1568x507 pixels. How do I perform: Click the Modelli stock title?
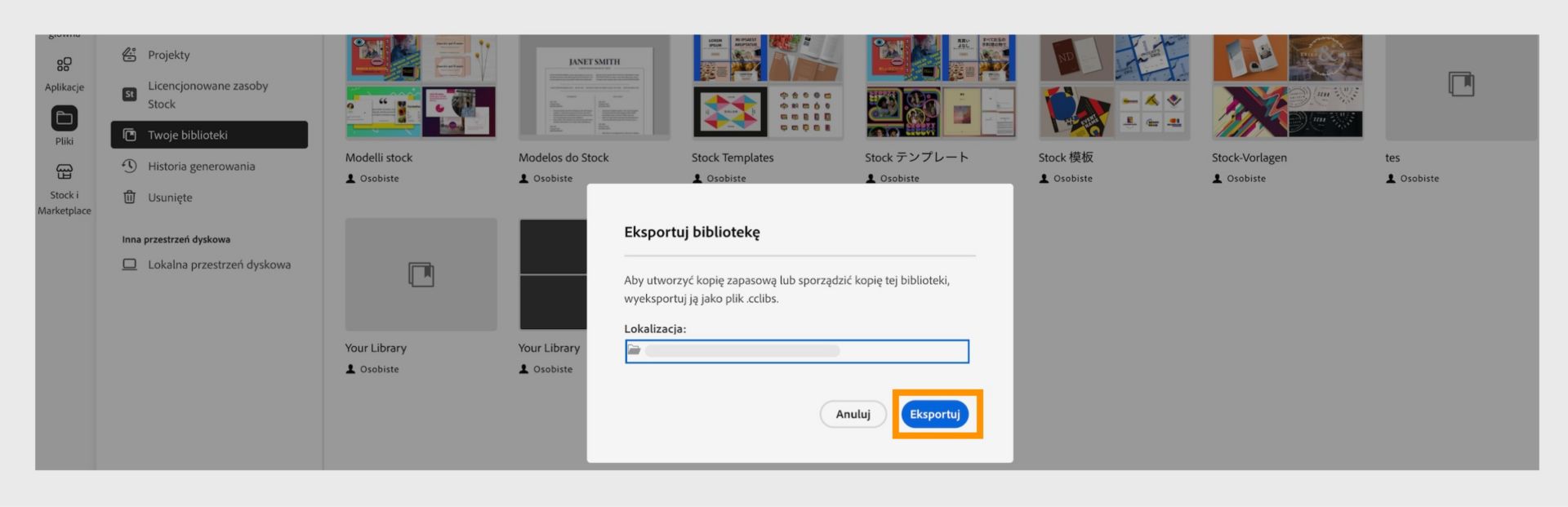[x=379, y=158]
